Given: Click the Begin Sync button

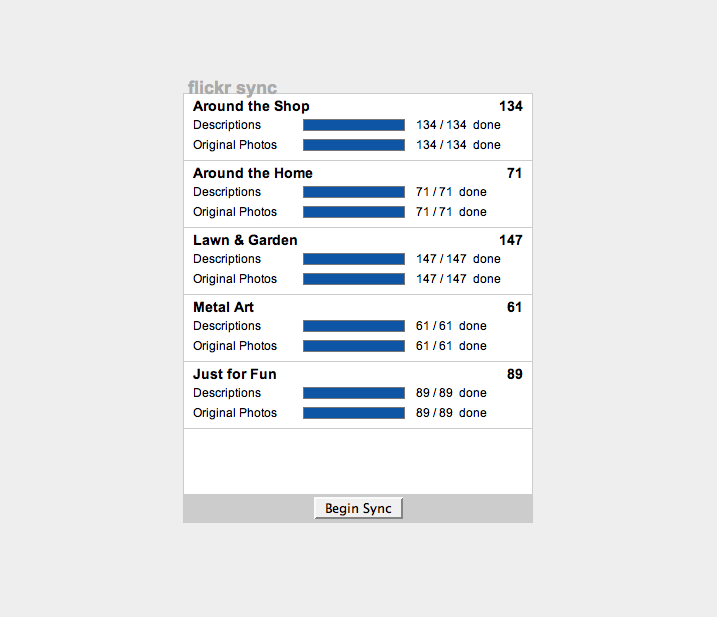Looking at the screenshot, I should tap(358, 508).
